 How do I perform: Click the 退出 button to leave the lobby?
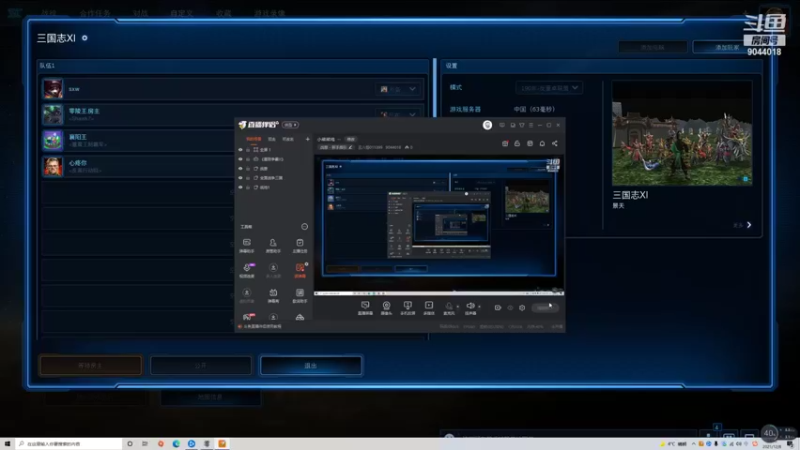[x=311, y=366]
